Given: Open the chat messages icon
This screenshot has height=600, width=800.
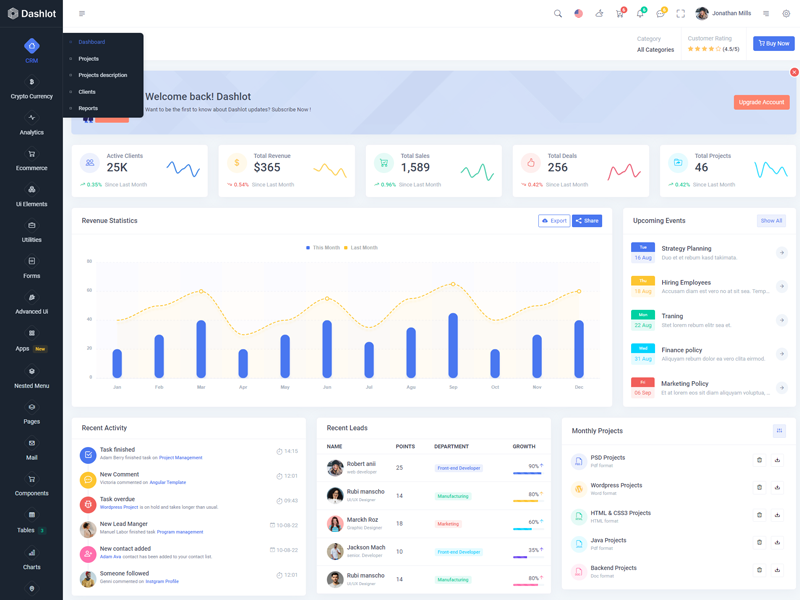Looking at the screenshot, I should (x=660, y=14).
